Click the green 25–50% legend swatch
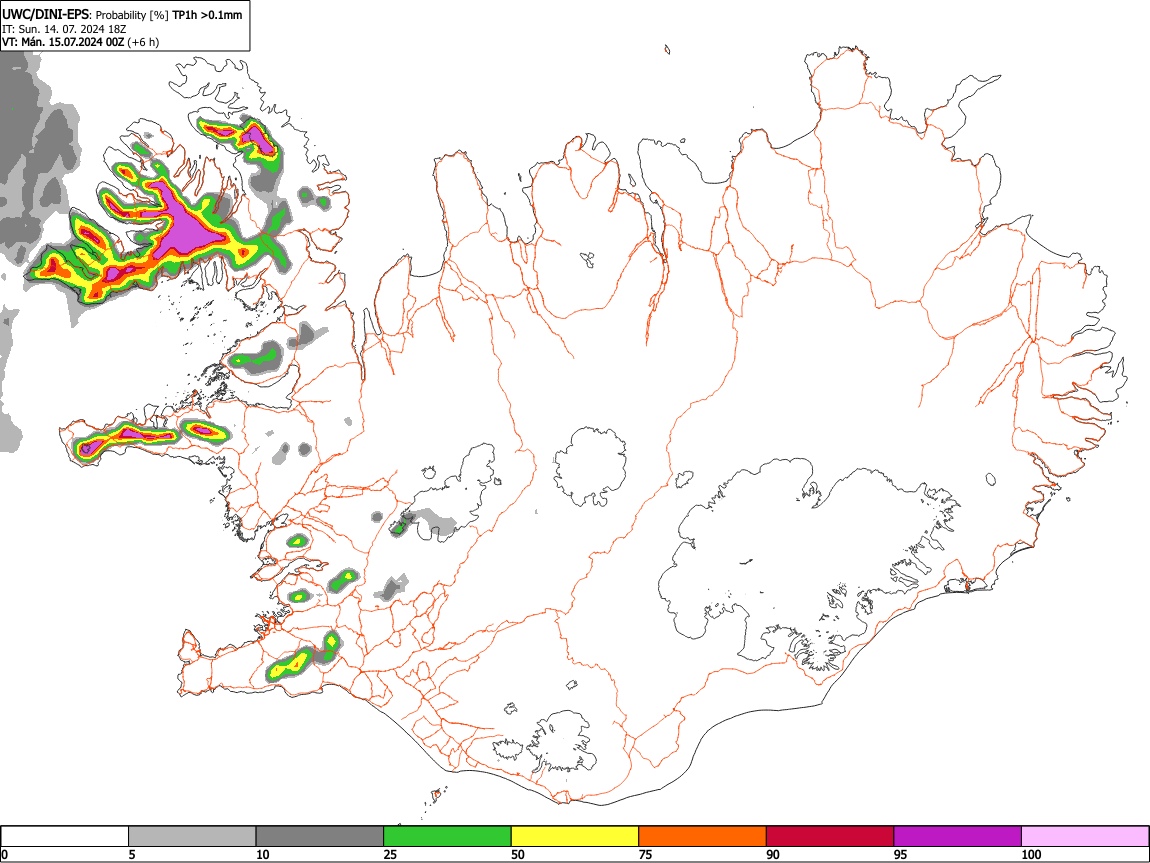The image size is (1150, 863). click(x=447, y=837)
